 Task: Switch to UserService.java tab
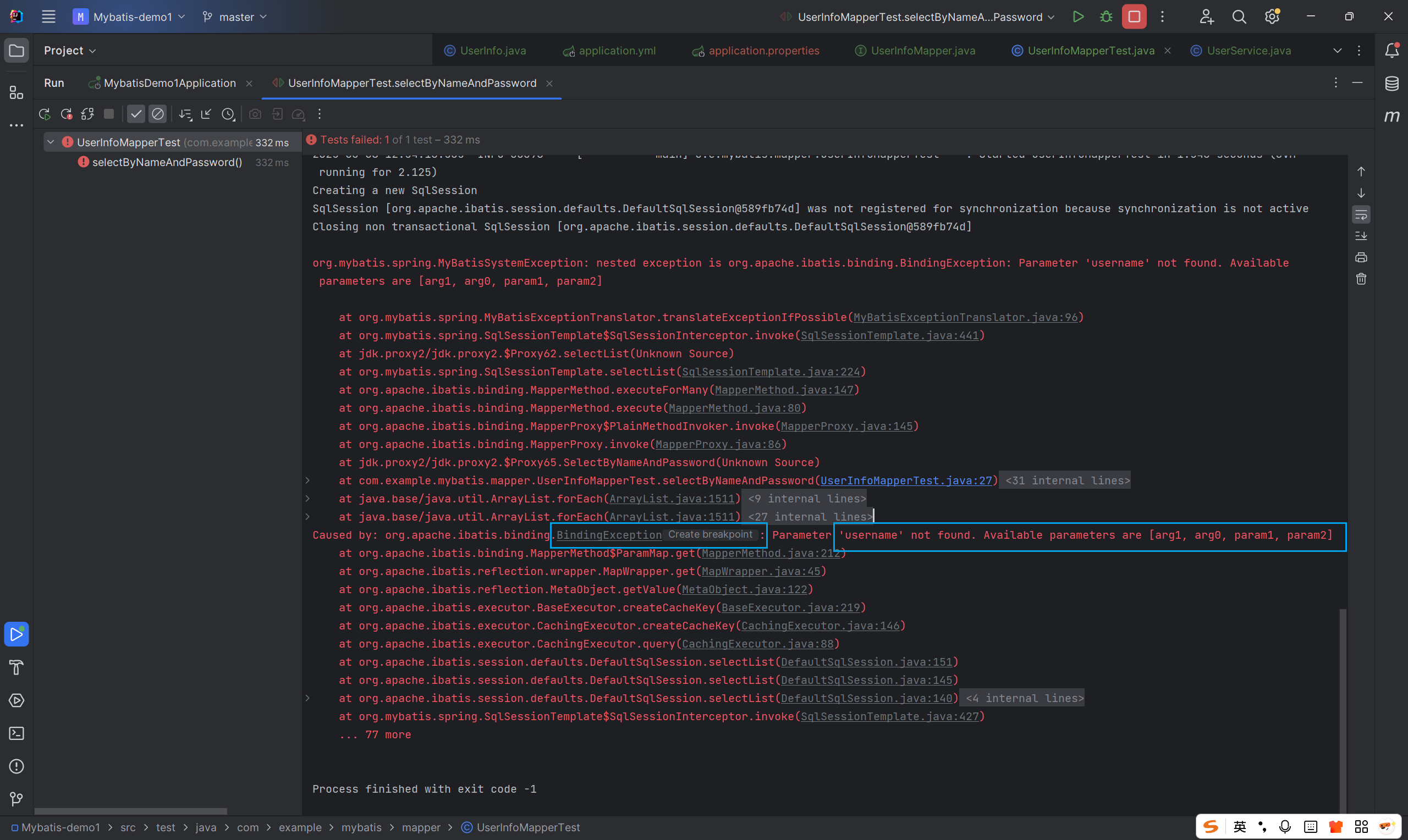(1241, 51)
